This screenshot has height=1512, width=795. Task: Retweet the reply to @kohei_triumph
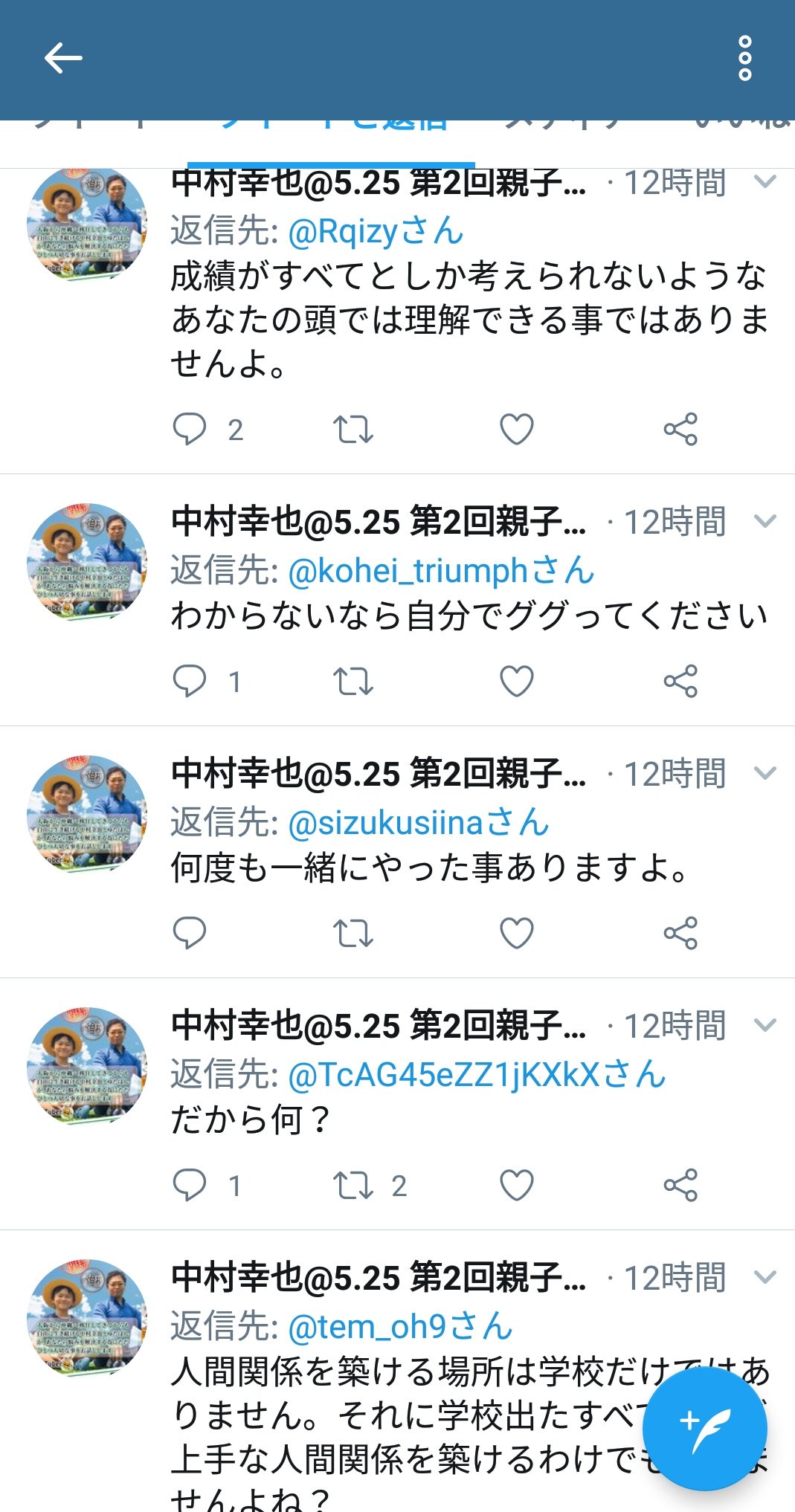[x=353, y=681]
